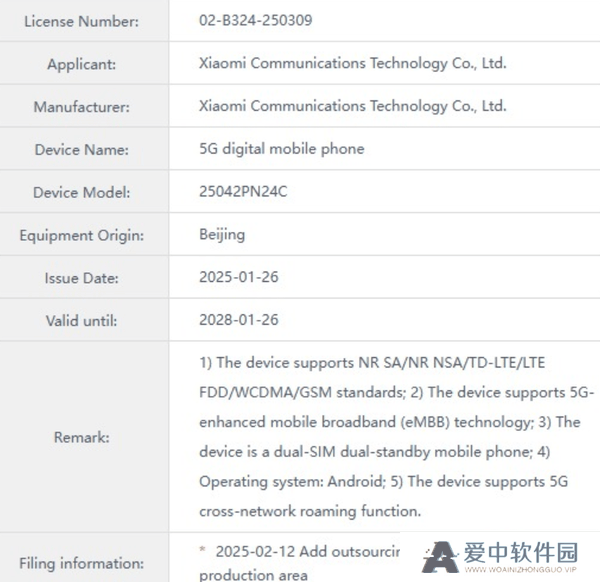Click the value 5G digital mobile phone

(282, 149)
